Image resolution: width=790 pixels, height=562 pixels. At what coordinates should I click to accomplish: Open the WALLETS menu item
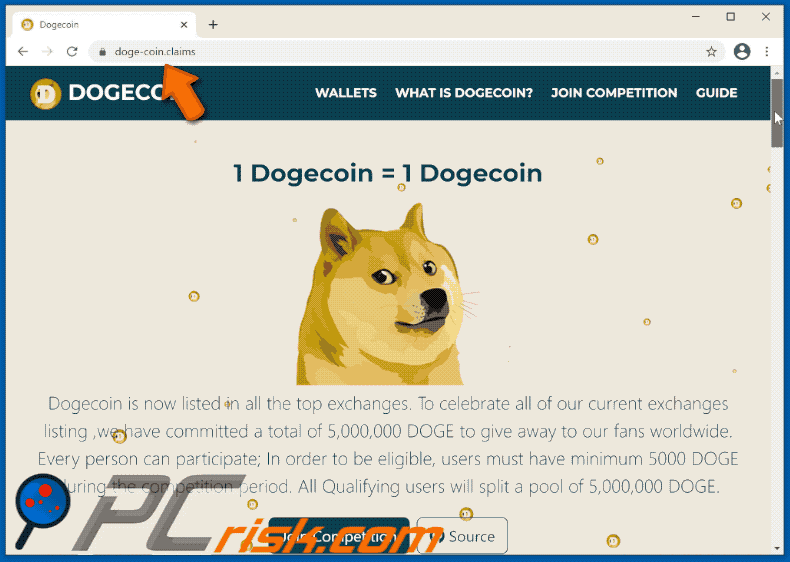point(346,93)
